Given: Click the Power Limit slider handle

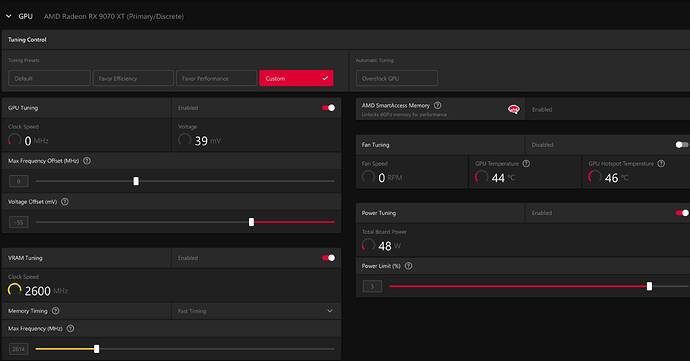Looking at the screenshot, I should (649, 286).
